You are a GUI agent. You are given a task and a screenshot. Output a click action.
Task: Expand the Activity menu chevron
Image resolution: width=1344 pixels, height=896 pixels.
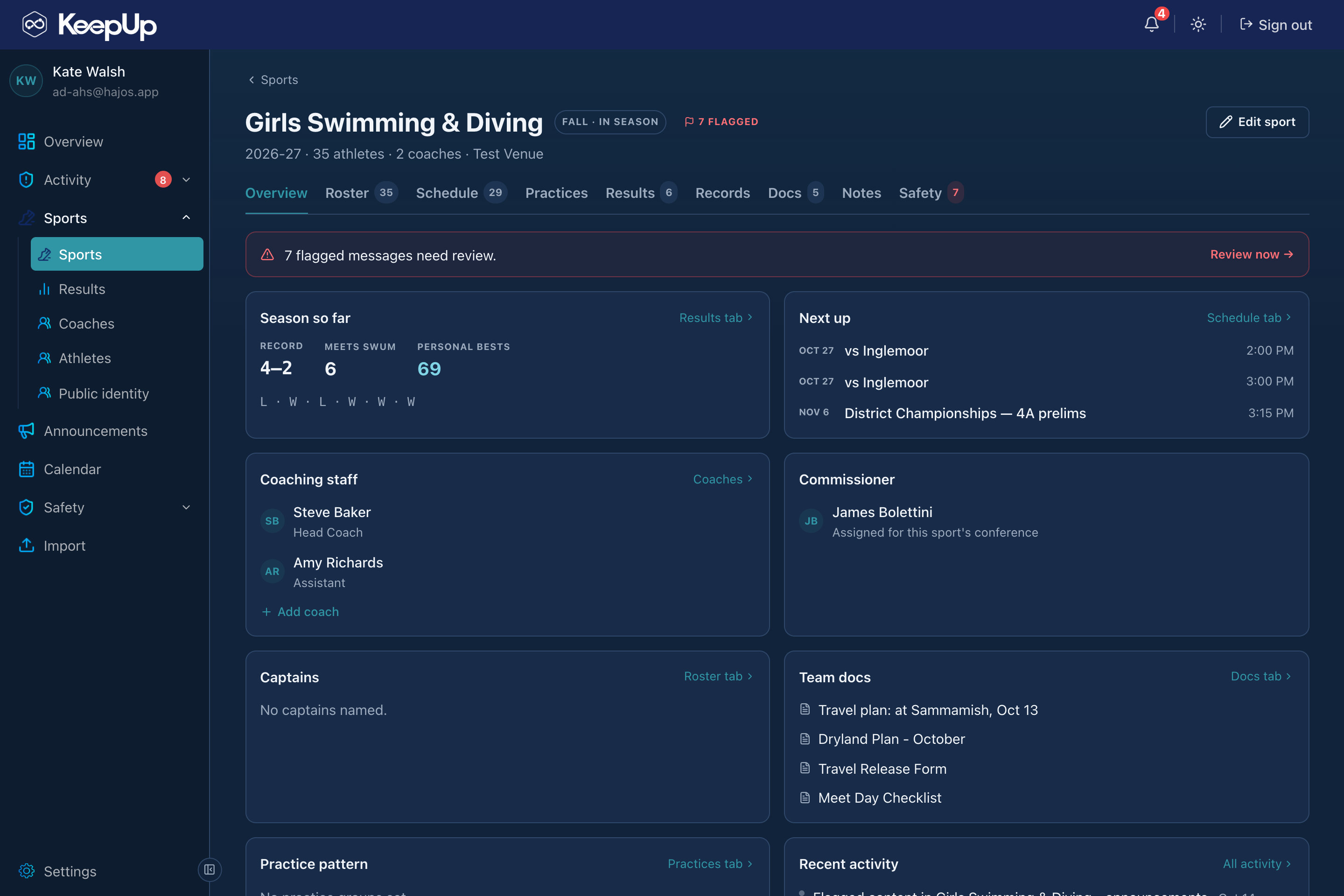coord(186,179)
